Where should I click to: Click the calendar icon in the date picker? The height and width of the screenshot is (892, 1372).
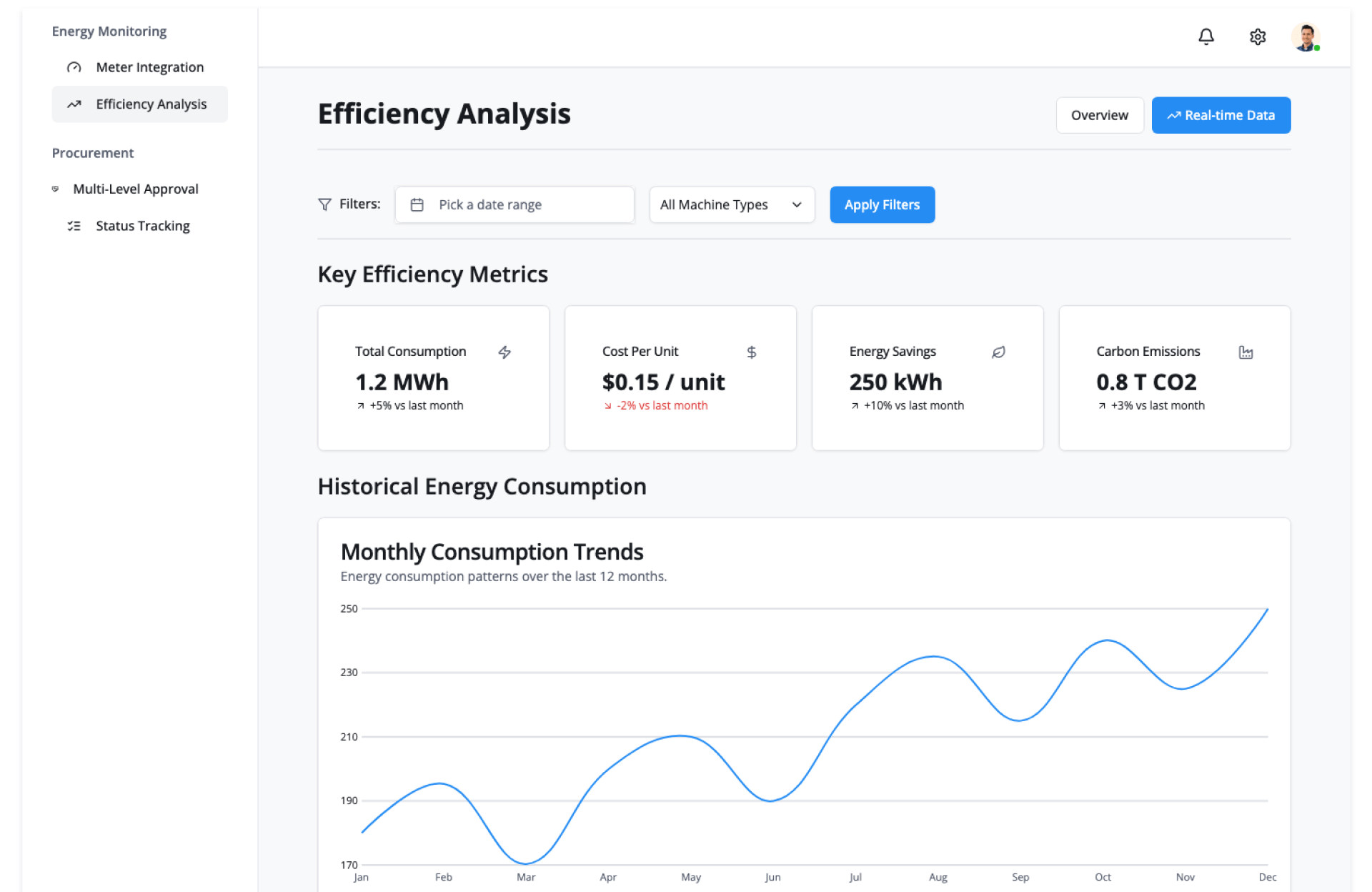pyautogui.click(x=417, y=205)
